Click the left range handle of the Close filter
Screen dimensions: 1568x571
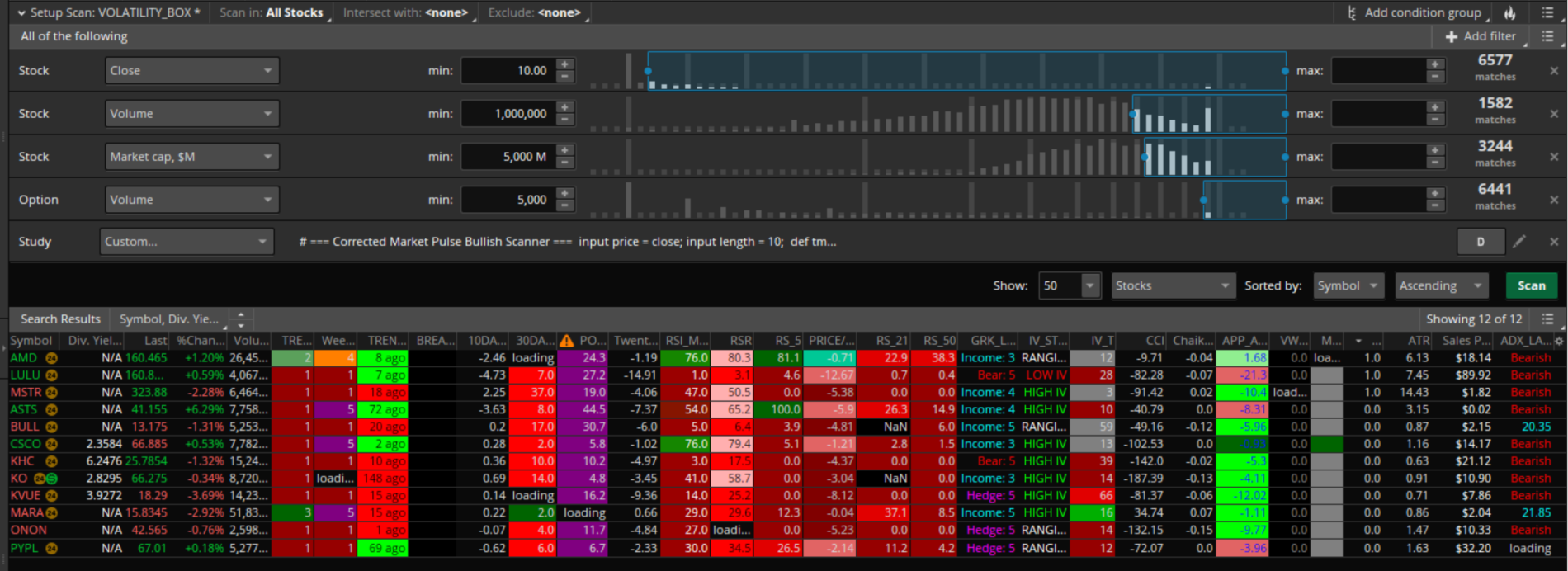(648, 72)
